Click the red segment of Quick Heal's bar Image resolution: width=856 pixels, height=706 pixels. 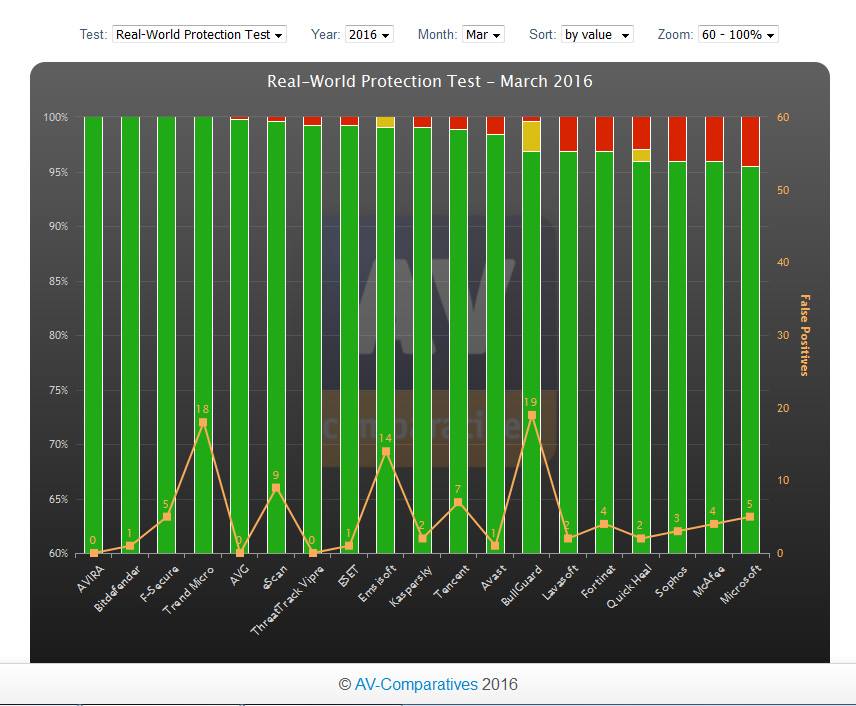641,133
